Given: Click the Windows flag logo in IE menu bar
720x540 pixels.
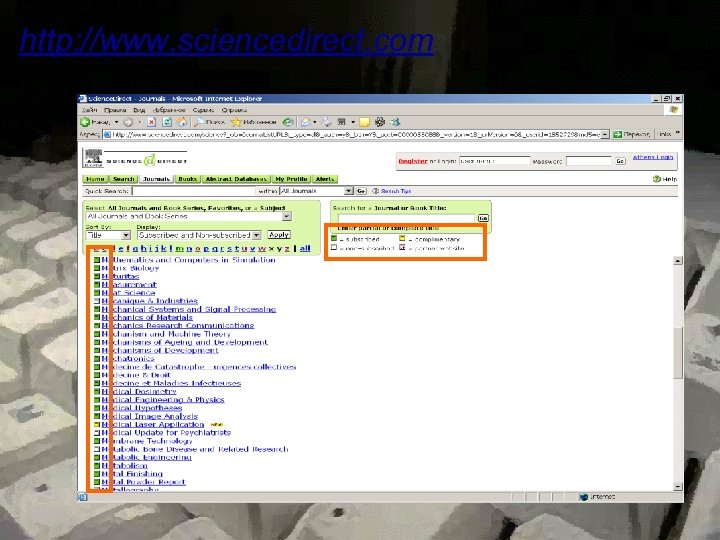Looking at the screenshot, I should (x=674, y=110).
